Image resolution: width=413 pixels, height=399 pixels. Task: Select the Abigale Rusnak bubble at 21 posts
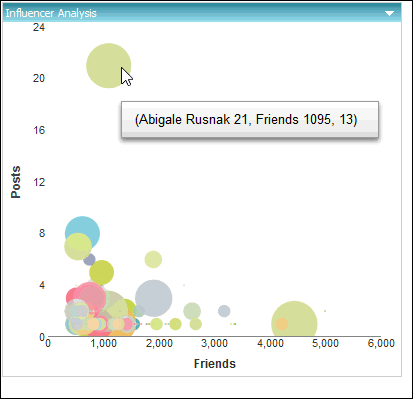pyautogui.click(x=109, y=65)
